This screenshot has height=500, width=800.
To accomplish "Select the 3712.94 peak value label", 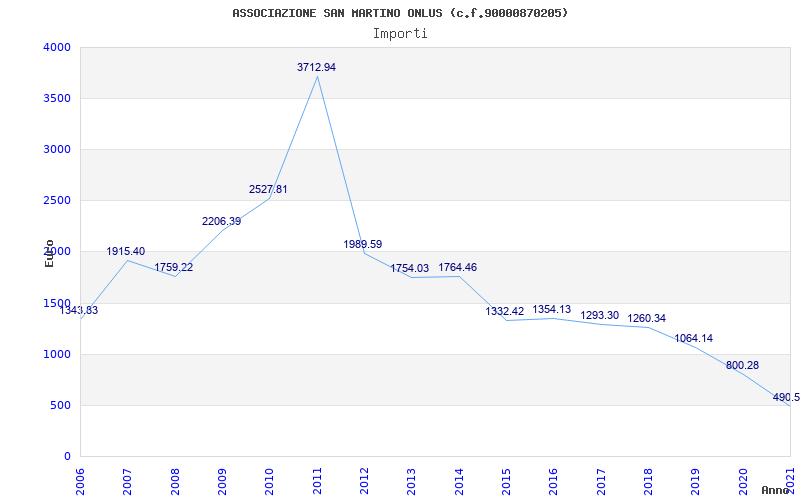I will coord(316,67).
